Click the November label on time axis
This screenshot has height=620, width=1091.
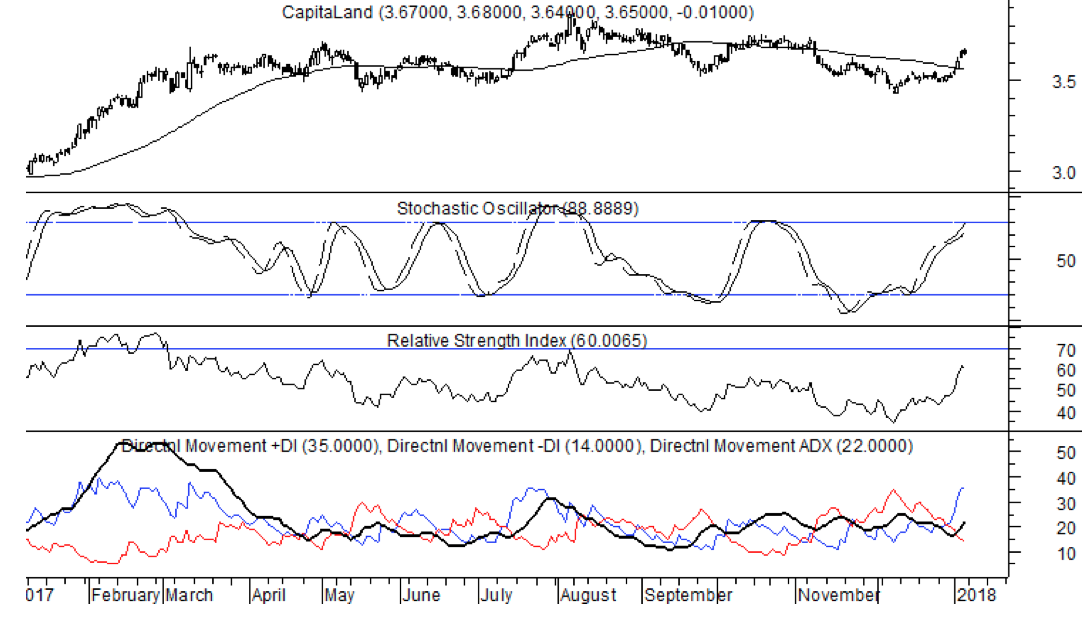tap(839, 596)
